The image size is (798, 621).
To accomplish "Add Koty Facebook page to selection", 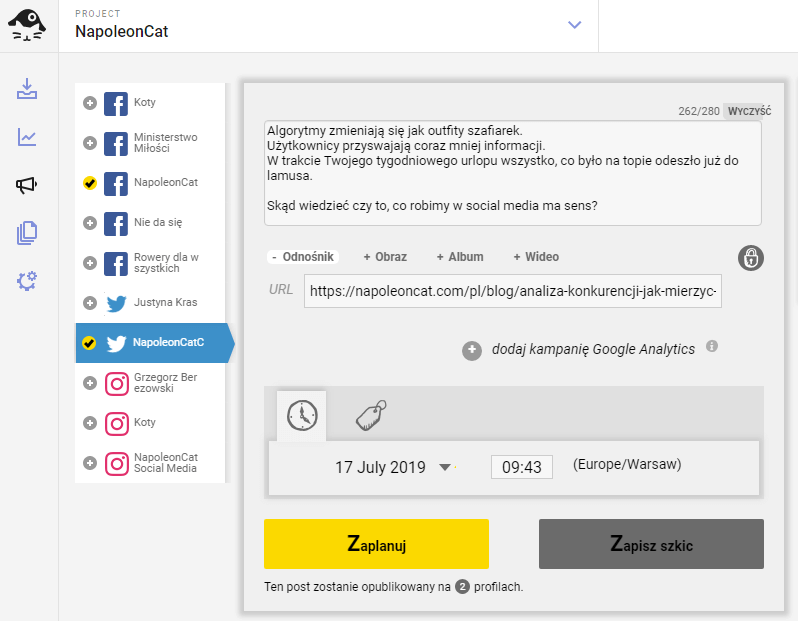I will 90,103.
